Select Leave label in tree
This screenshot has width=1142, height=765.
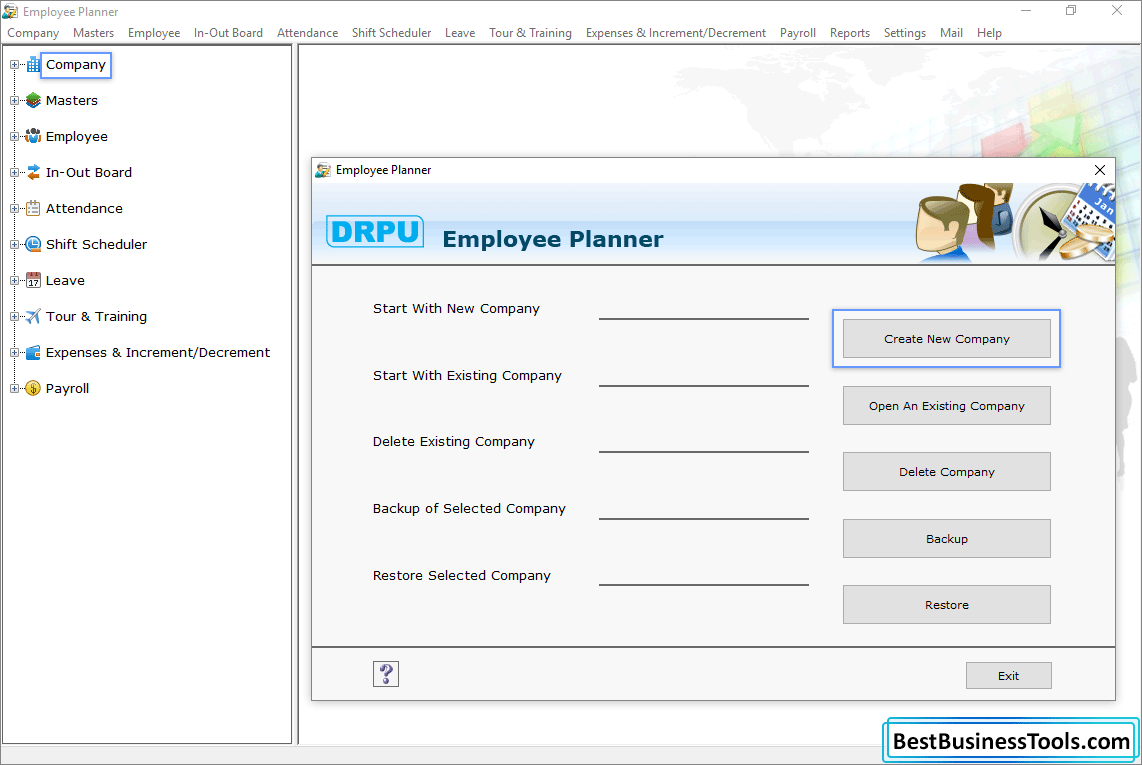[x=65, y=280]
